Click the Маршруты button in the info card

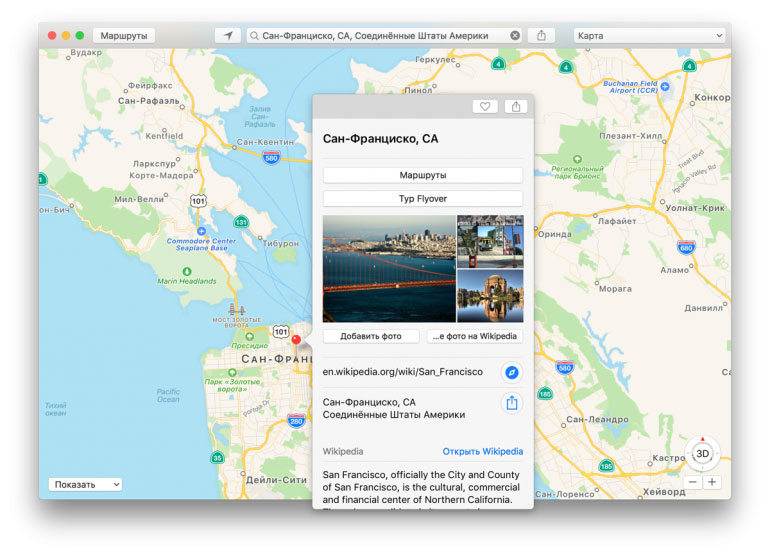423,175
